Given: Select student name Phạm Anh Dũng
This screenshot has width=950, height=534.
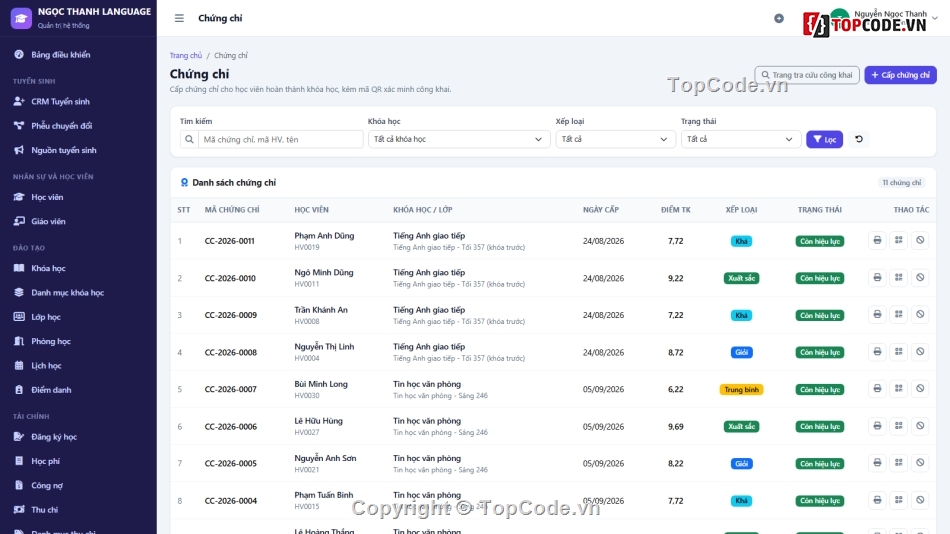Looking at the screenshot, I should tap(324, 236).
